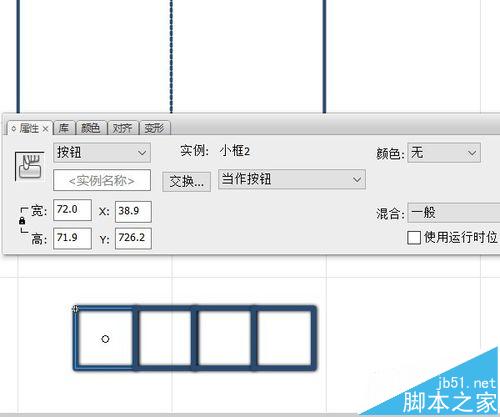Viewport: 500px width, 417px height.
Task: Select the third small box on stage
Action: point(224,338)
